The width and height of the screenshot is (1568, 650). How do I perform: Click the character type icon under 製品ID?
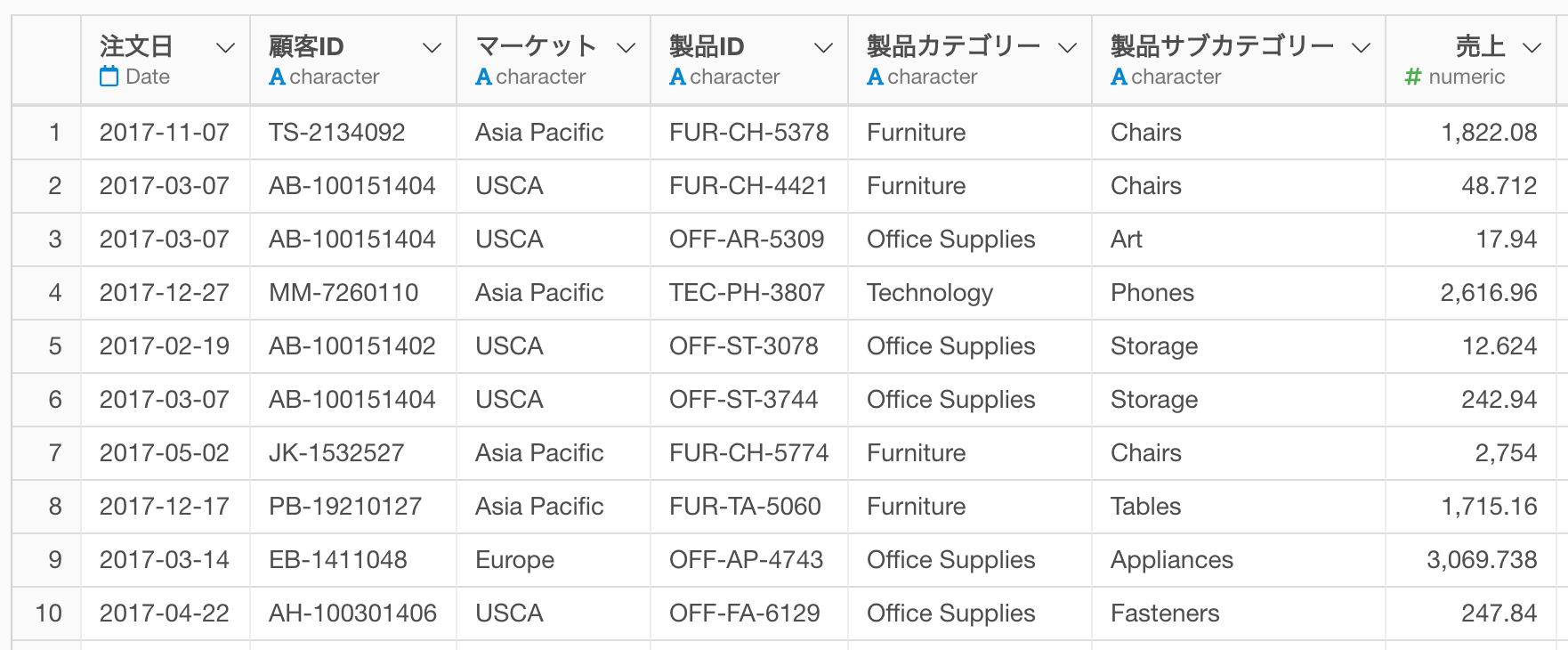coord(677,77)
